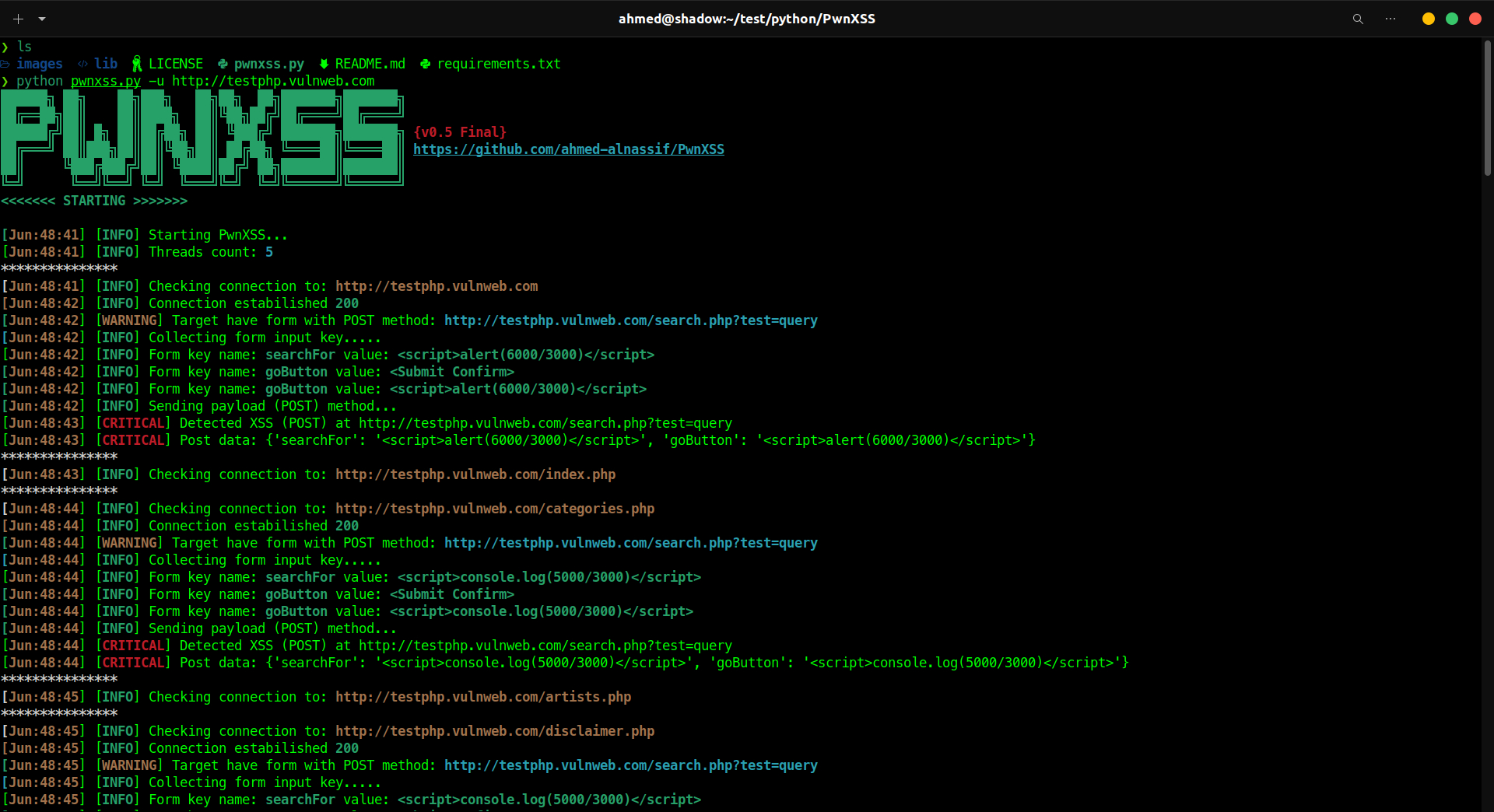Click the first search.php?test=query WARNING URL
This screenshot has height=812, width=1494.
631,320
